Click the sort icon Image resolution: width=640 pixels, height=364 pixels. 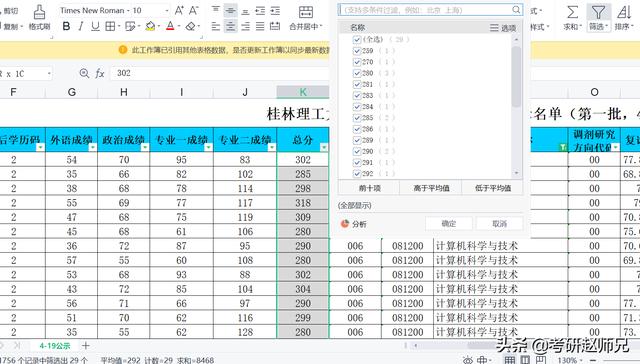624,12
